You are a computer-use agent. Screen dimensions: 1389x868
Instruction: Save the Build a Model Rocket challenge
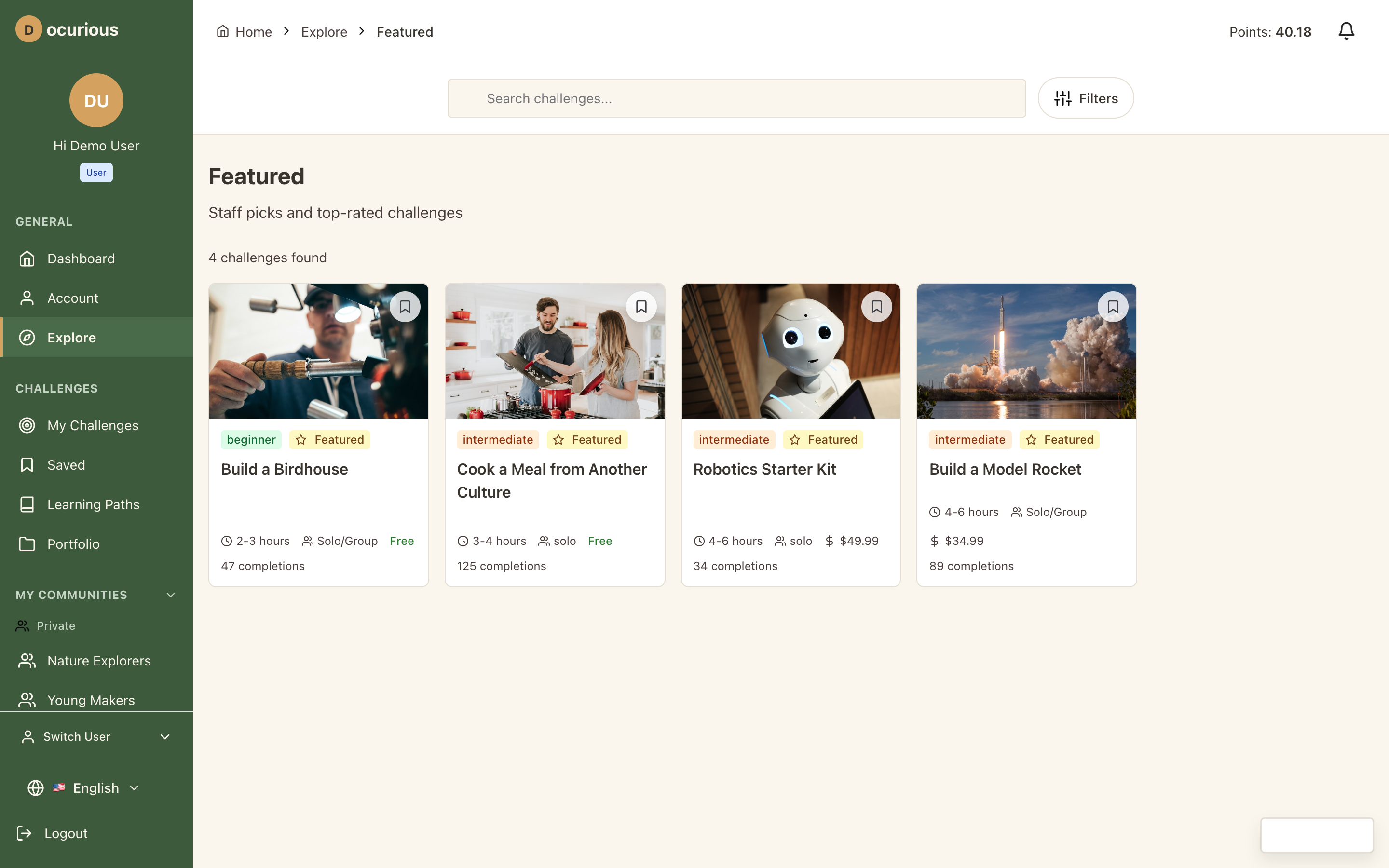(1113, 306)
